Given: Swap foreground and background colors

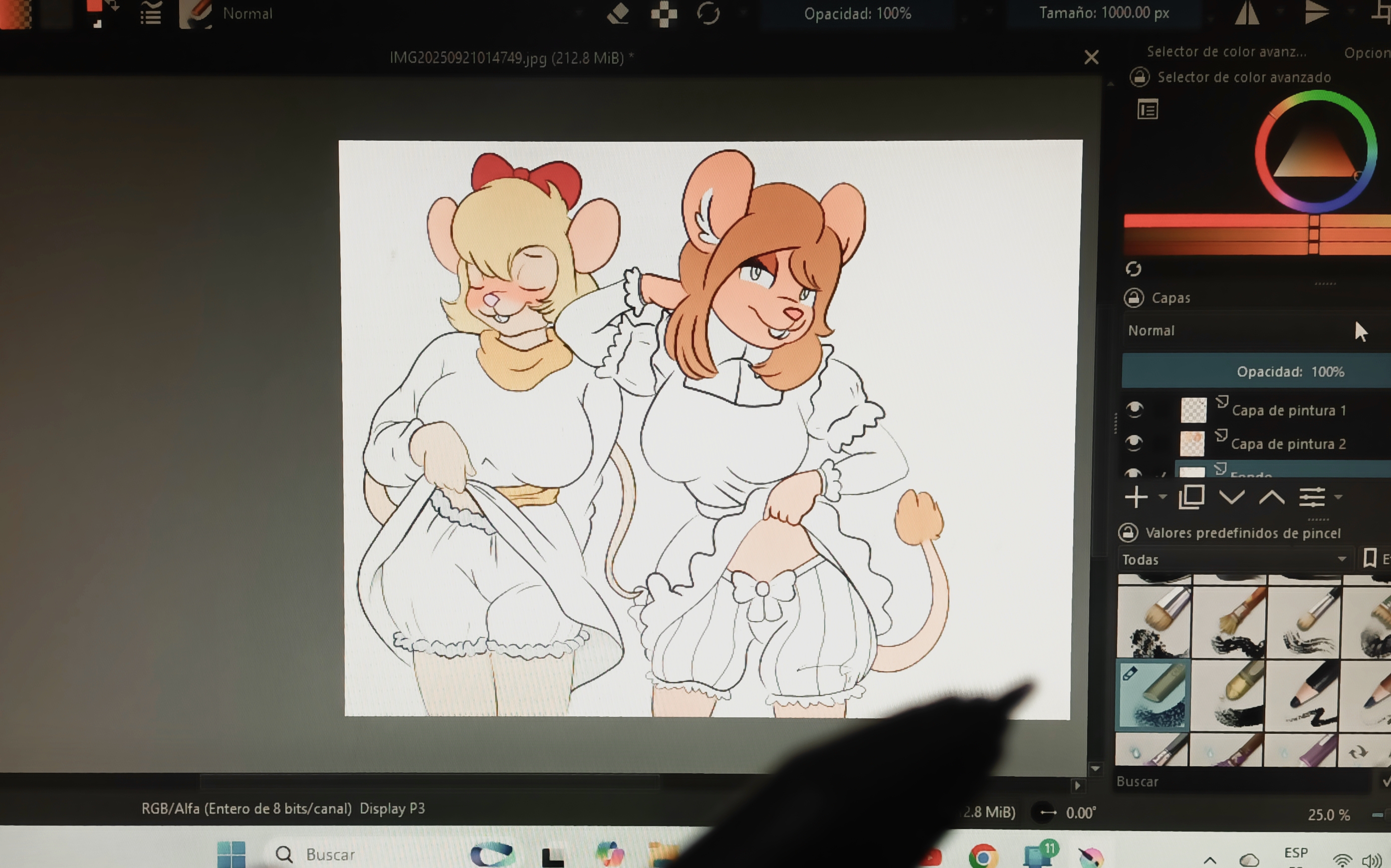Looking at the screenshot, I should tap(113, 6).
